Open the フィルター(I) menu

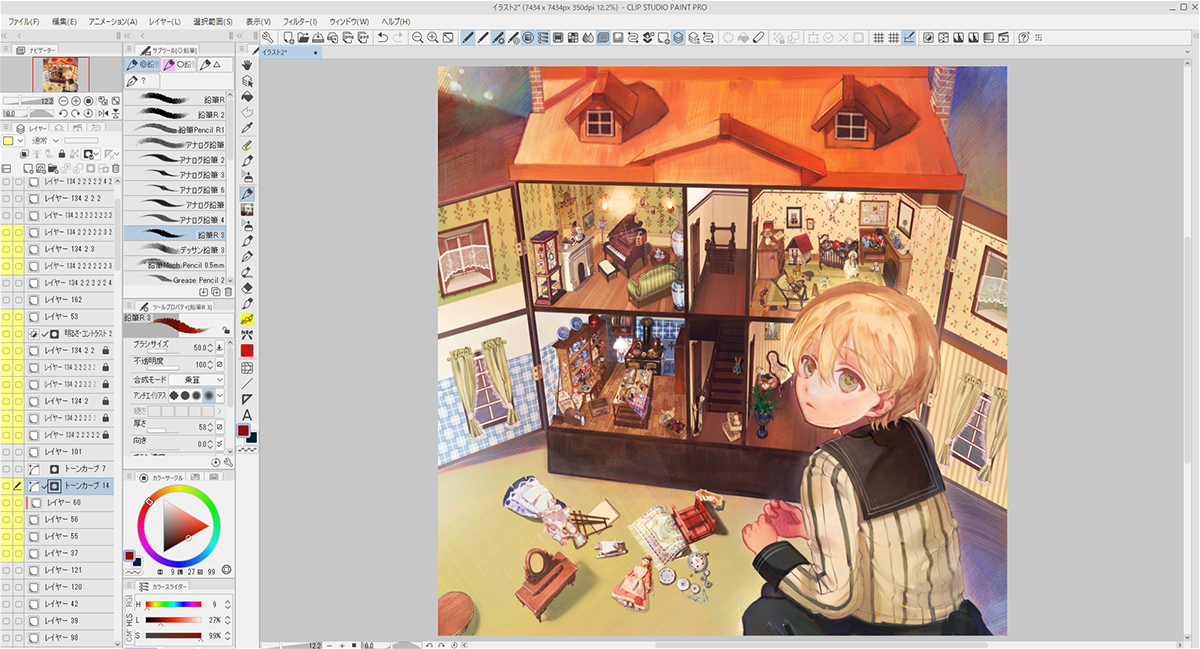[299, 21]
